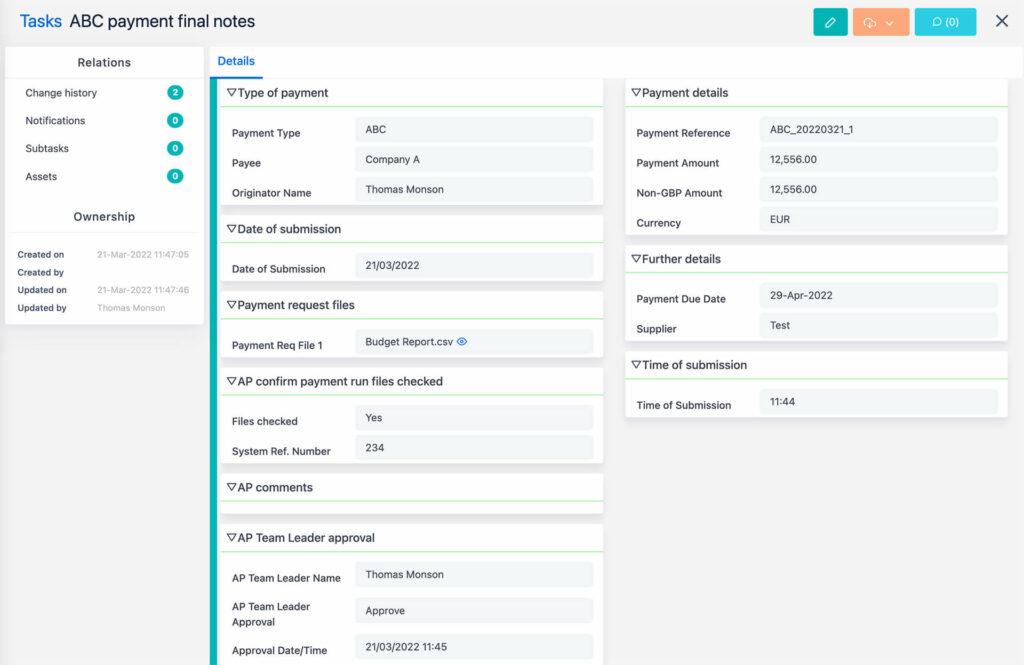The width and height of the screenshot is (1024, 665).
Task: Open Notifications relation
Action: 55,121
